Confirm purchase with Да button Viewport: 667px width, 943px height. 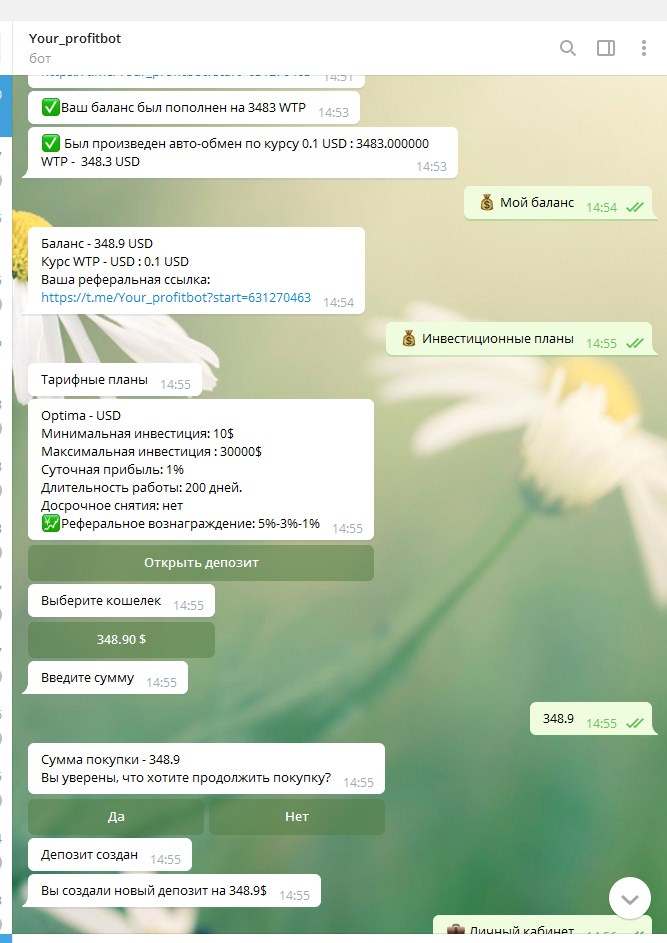pos(116,816)
